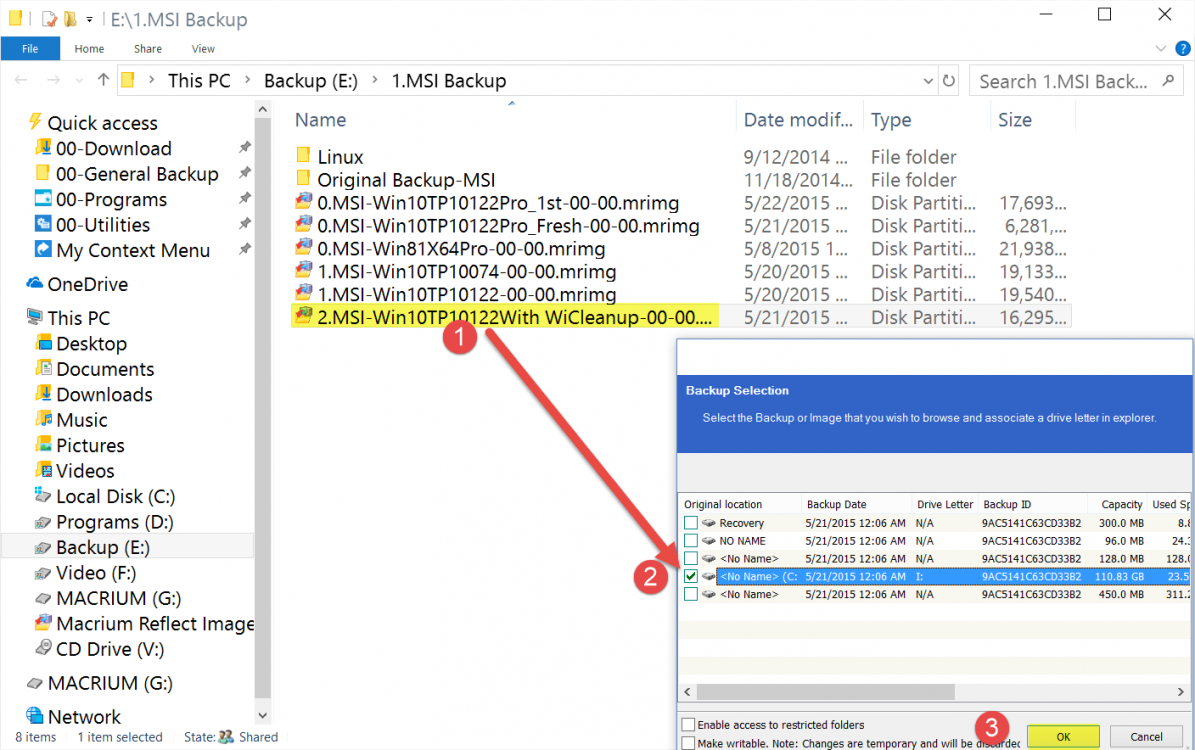Check the NO NAME partition checkbox
Image resolution: width=1195 pixels, height=750 pixels.
pyautogui.click(x=690, y=540)
